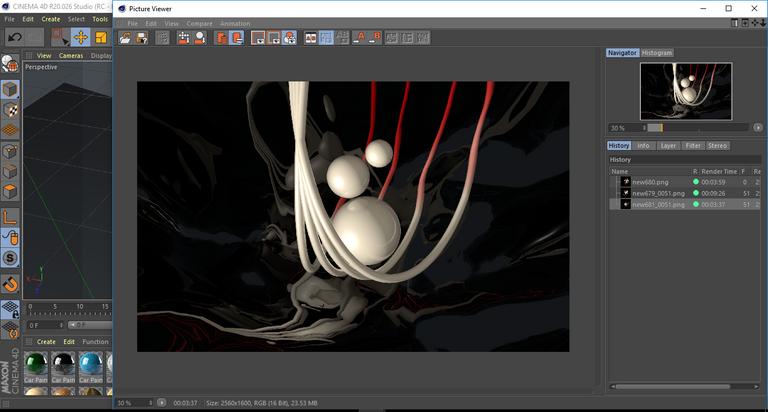The height and width of the screenshot is (412, 768).
Task: Switch to Polygons mode cube icon
Action: (10, 192)
